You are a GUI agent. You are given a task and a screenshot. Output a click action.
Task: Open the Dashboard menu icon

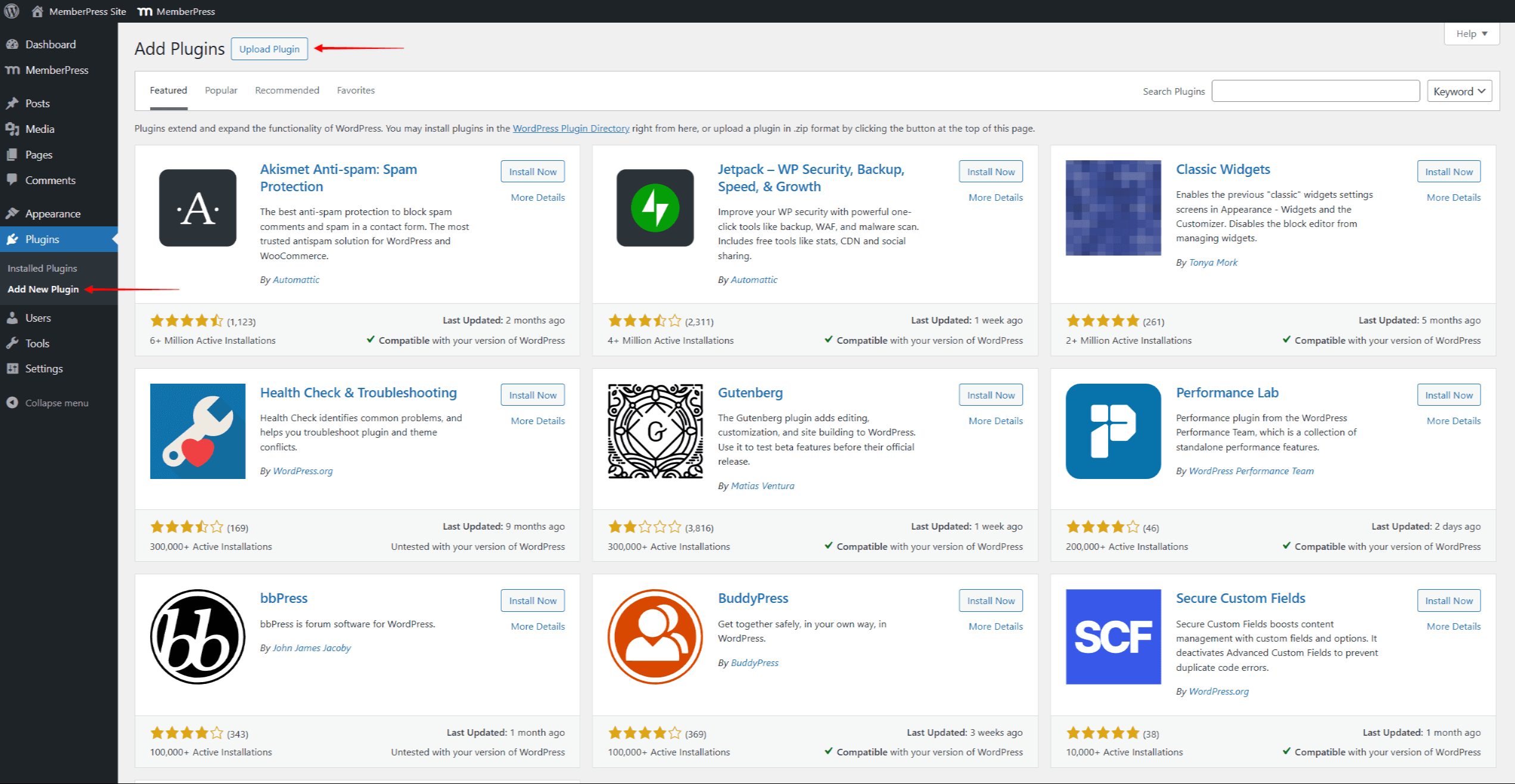pyautogui.click(x=12, y=44)
